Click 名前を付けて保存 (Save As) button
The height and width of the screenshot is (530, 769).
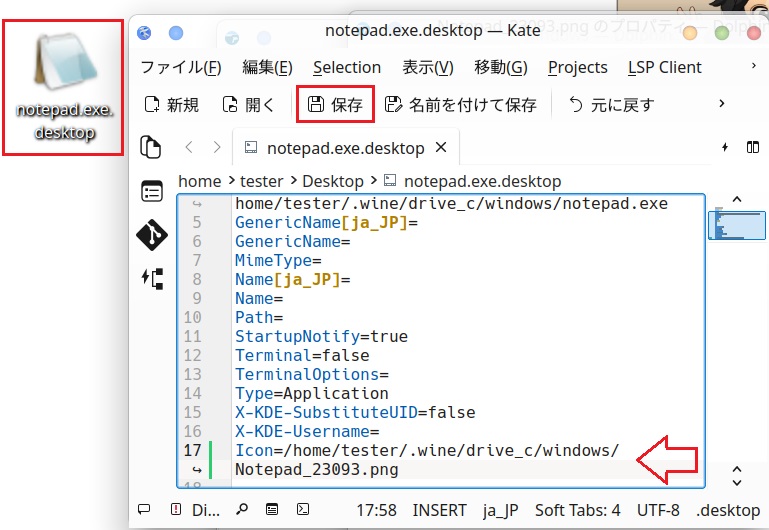click(x=461, y=104)
